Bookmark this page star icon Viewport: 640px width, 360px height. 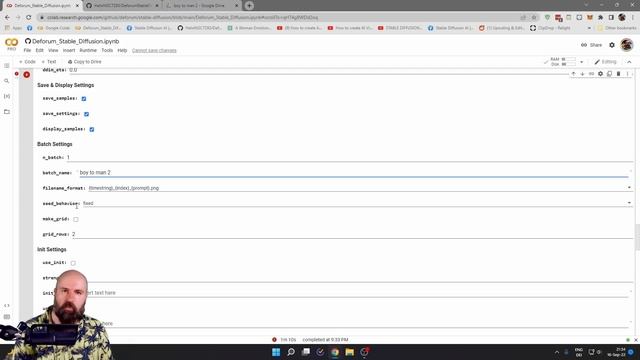pos(534,18)
